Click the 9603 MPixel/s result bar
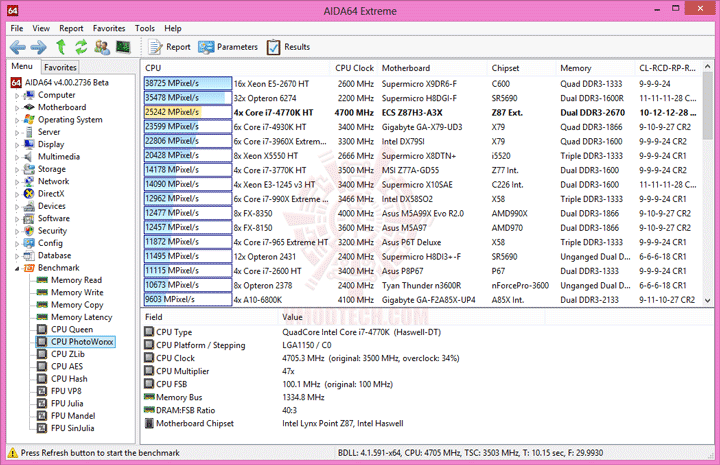 click(188, 299)
